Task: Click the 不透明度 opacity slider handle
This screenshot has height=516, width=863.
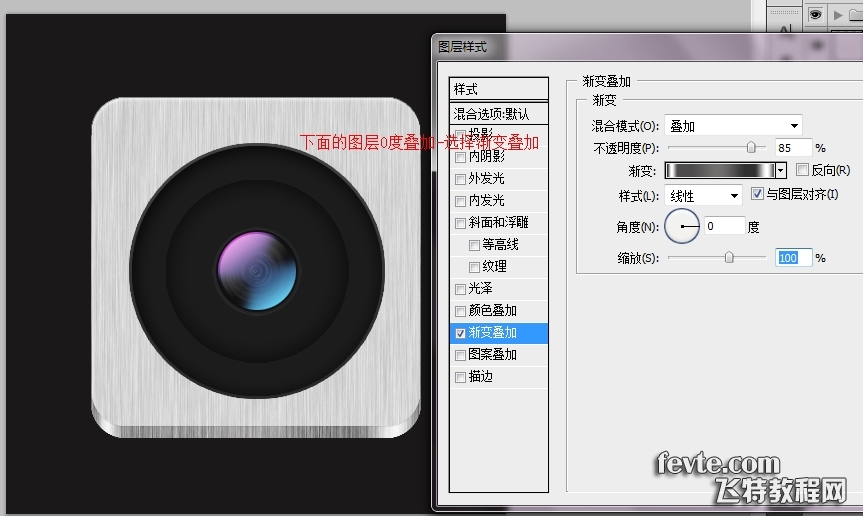Action: point(750,148)
